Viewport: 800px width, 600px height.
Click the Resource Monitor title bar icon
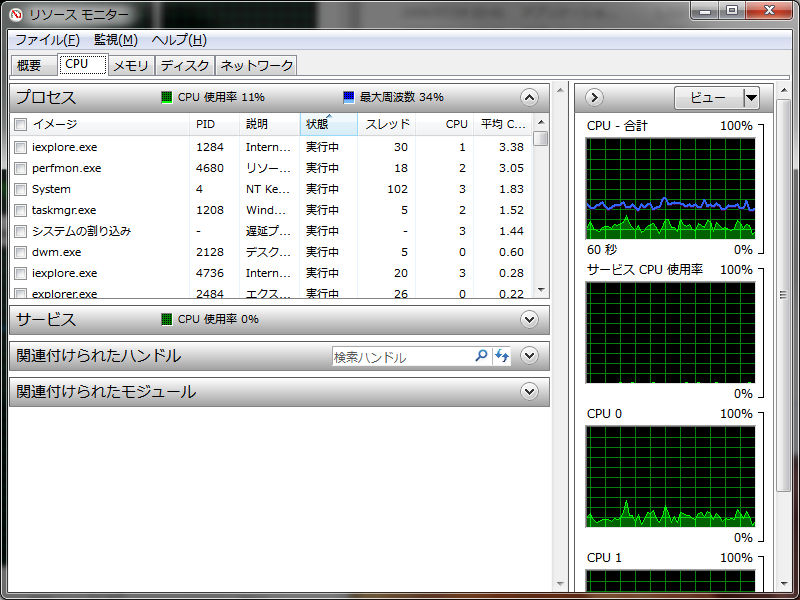tap(15, 14)
